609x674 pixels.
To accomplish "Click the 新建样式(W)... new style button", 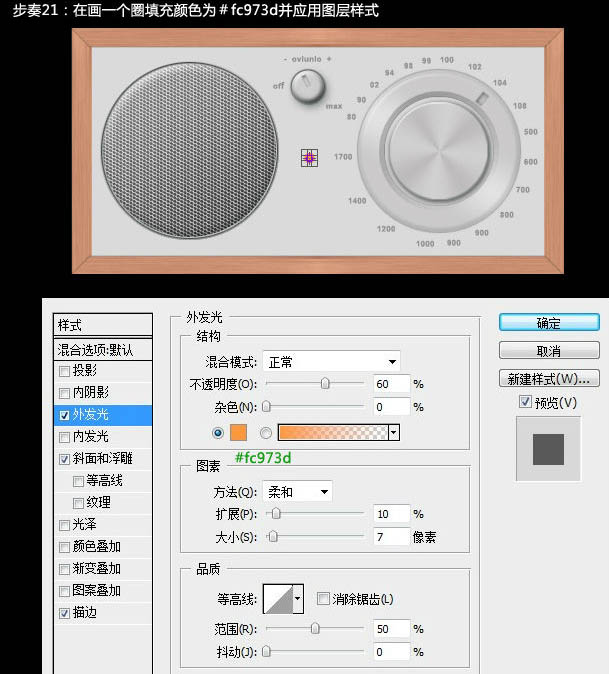I will click(549, 379).
